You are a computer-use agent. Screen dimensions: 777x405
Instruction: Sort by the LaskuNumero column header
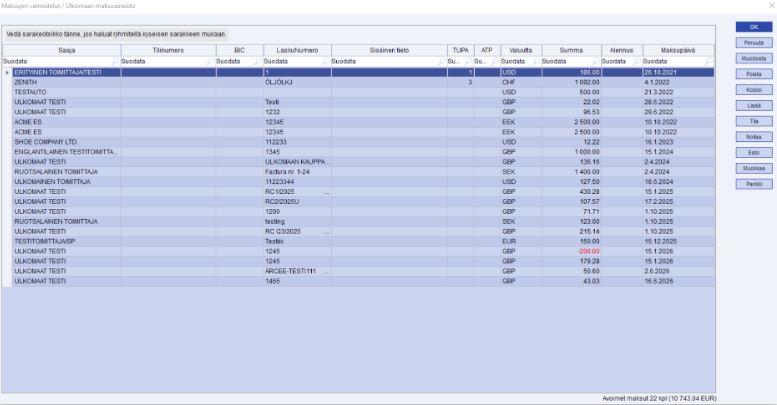(297, 51)
